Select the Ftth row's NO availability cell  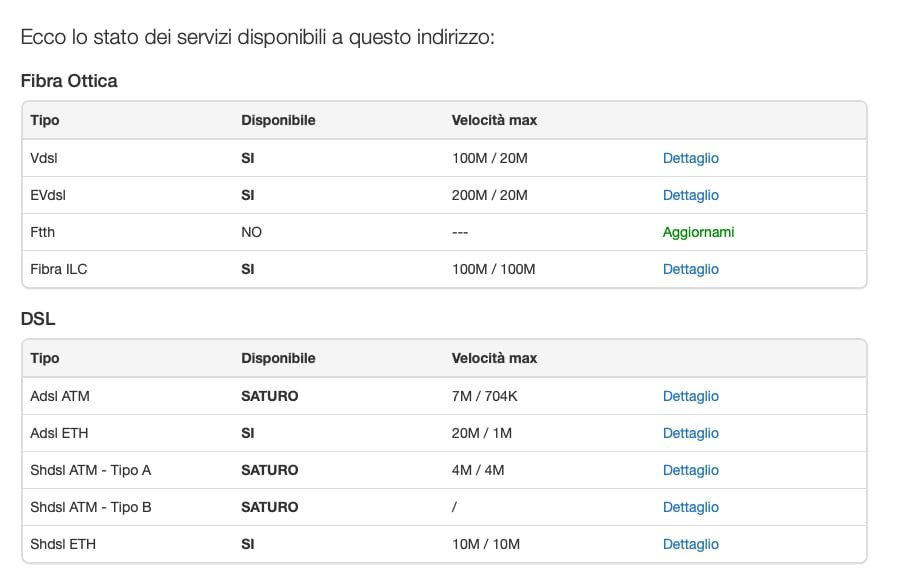(251, 232)
